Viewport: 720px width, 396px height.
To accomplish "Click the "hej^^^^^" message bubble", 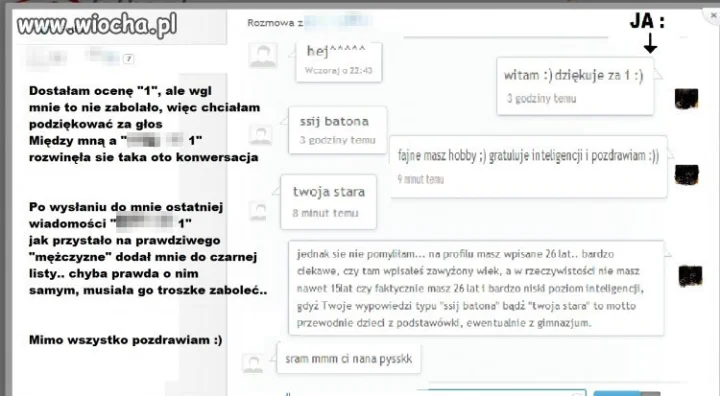I will pos(339,62).
